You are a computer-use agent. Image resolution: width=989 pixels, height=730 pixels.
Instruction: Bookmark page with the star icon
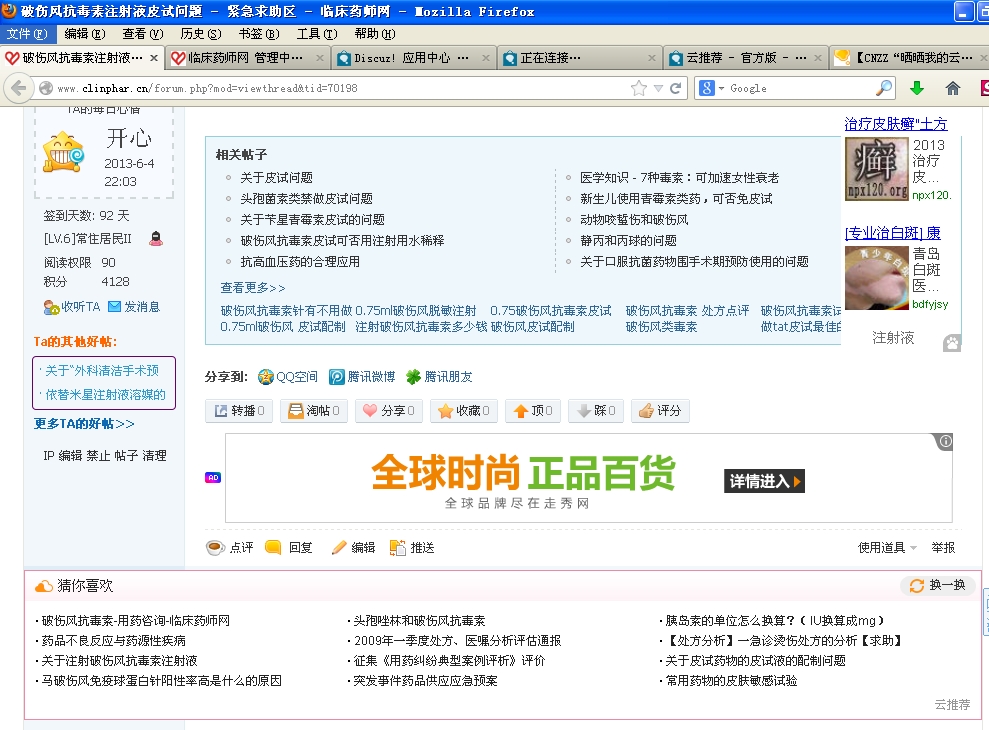point(639,88)
